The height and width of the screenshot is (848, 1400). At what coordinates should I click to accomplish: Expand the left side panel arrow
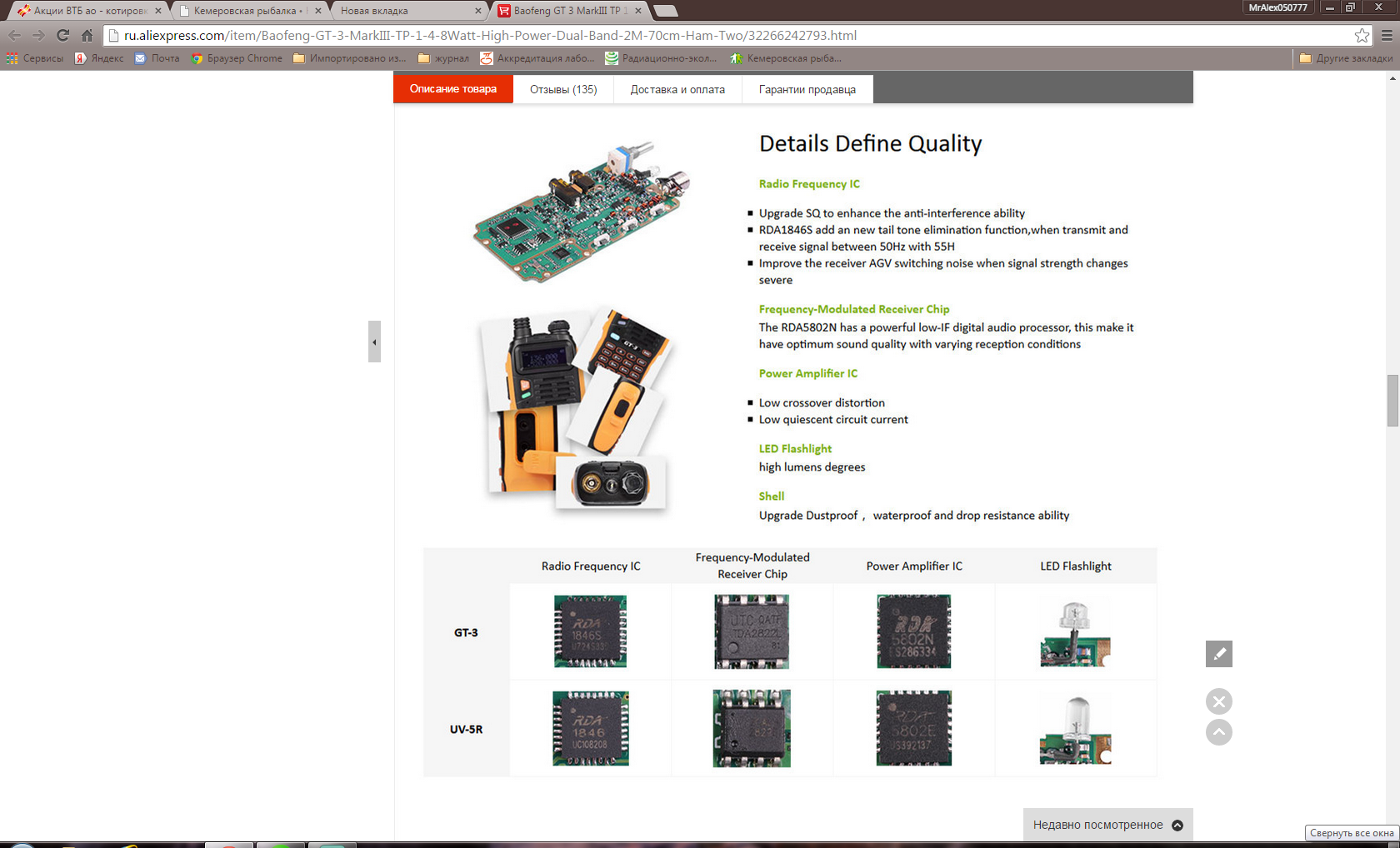(x=374, y=342)
